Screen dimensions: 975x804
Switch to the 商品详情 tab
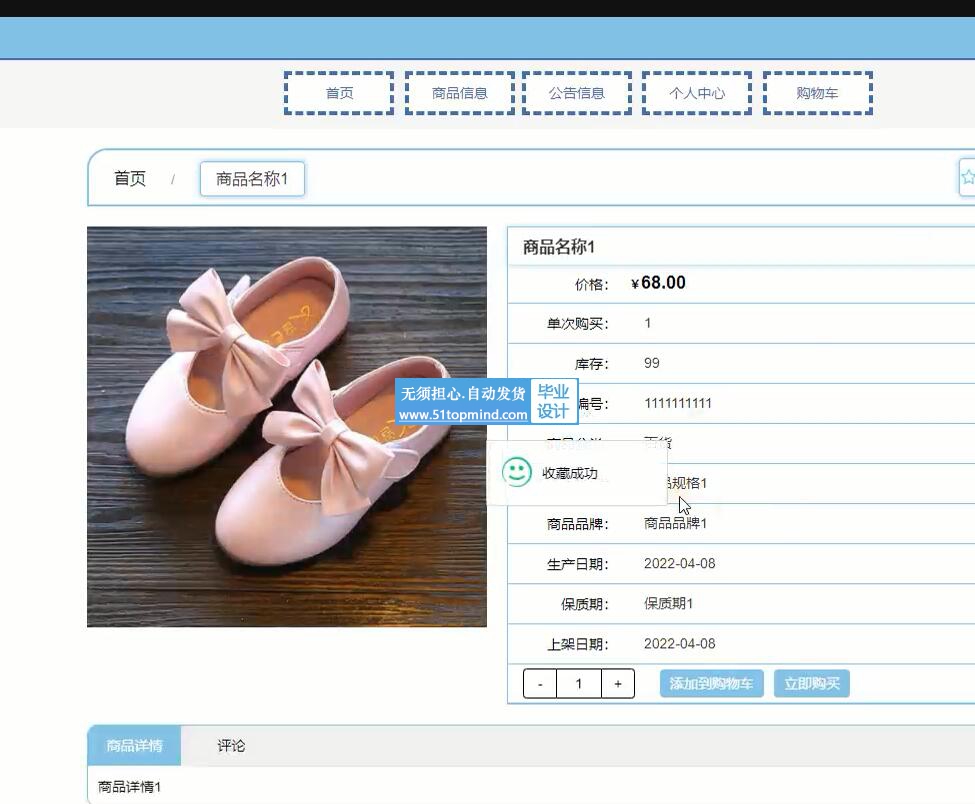pyautogui.click(x=134, y=746)
